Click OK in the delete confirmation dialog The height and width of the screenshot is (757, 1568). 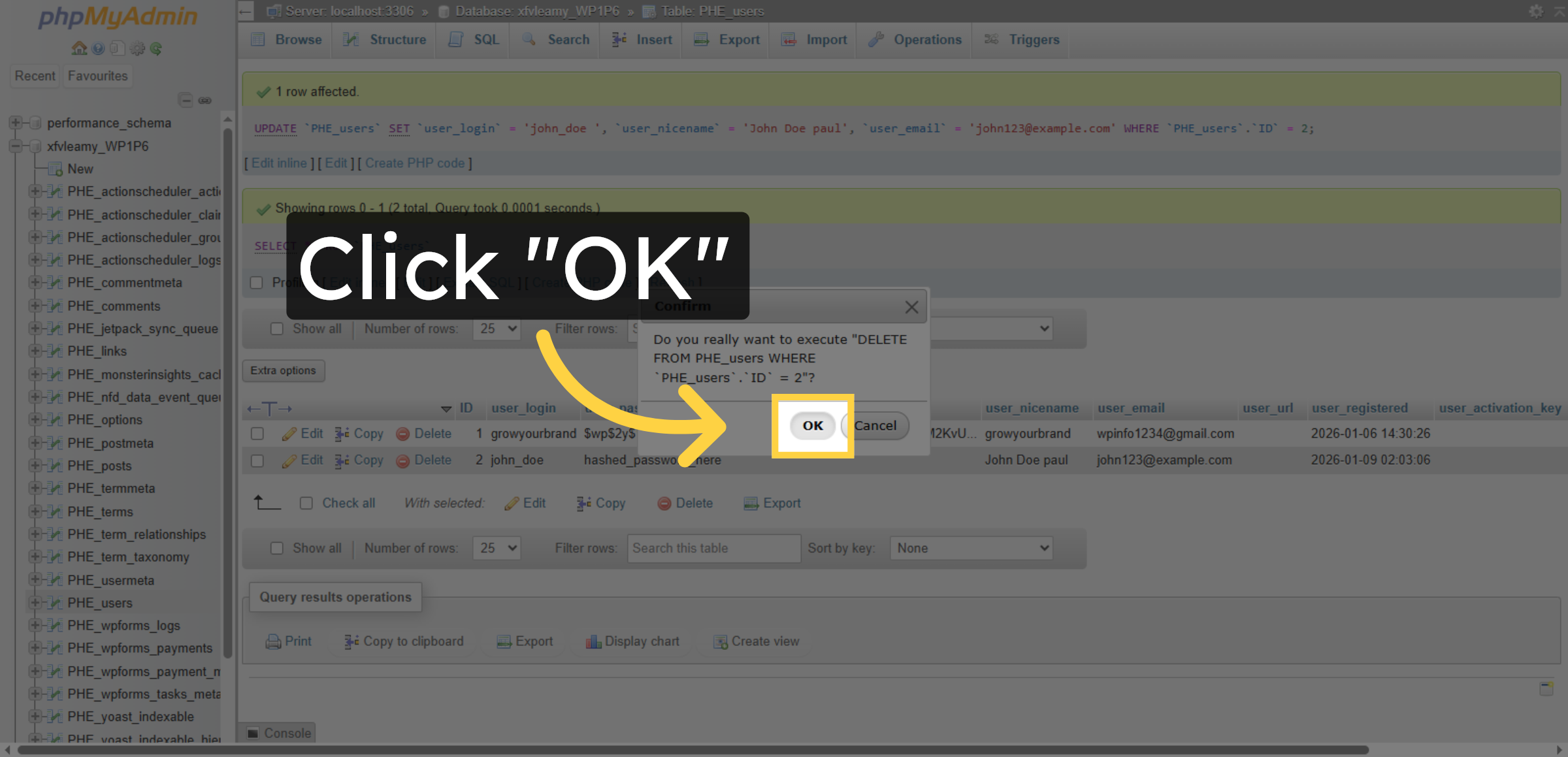812,426
